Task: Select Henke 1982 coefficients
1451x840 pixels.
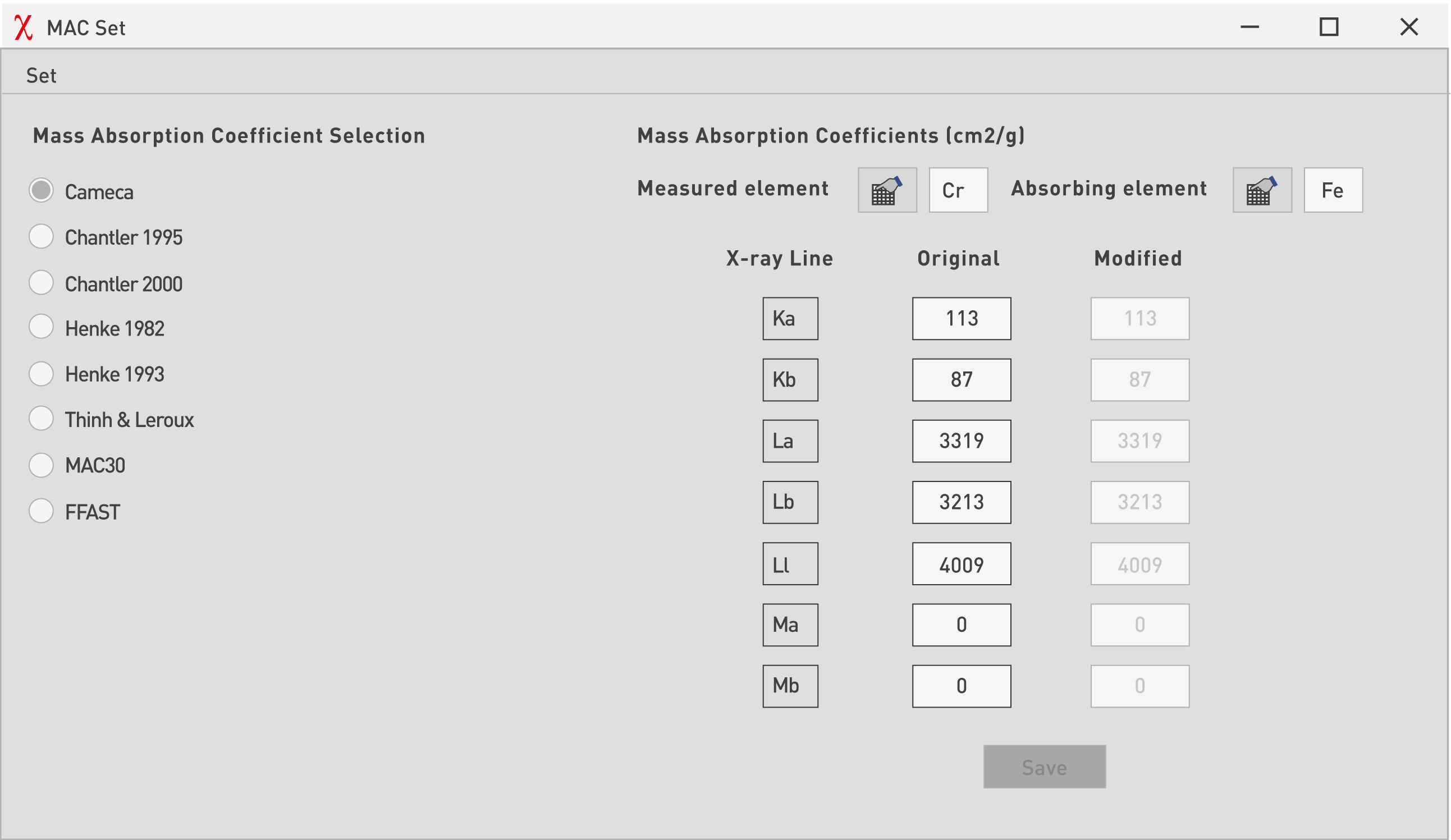Action: (42, 327)
